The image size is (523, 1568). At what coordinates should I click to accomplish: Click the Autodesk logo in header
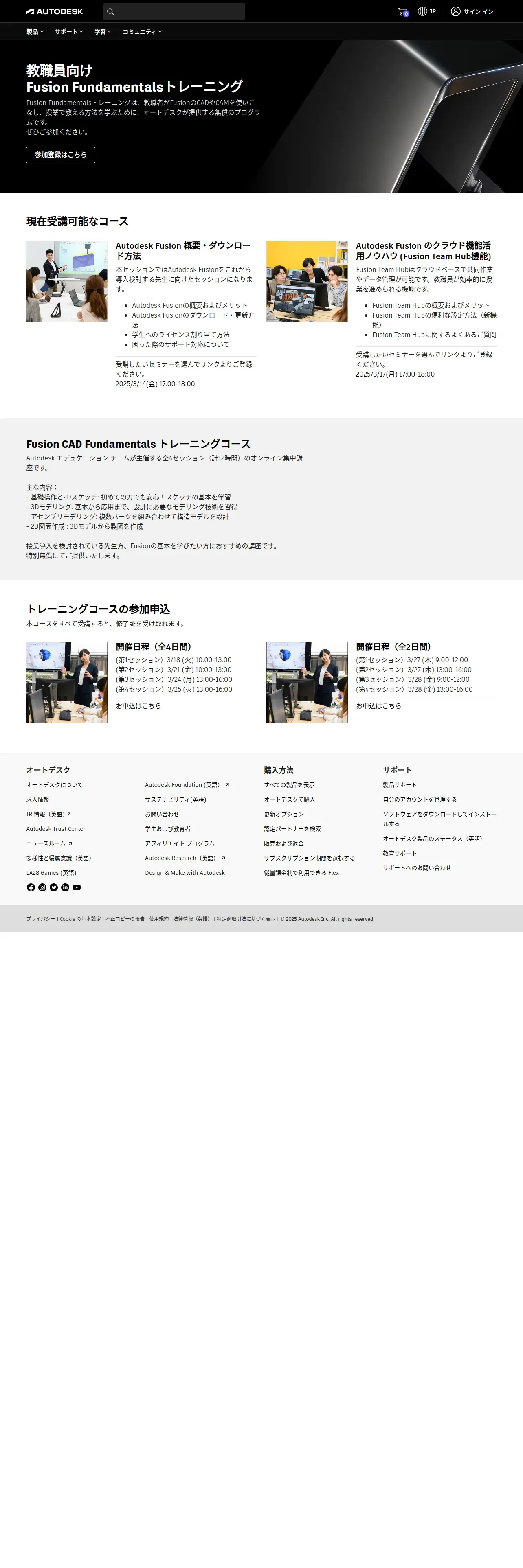tap(55, 11)
